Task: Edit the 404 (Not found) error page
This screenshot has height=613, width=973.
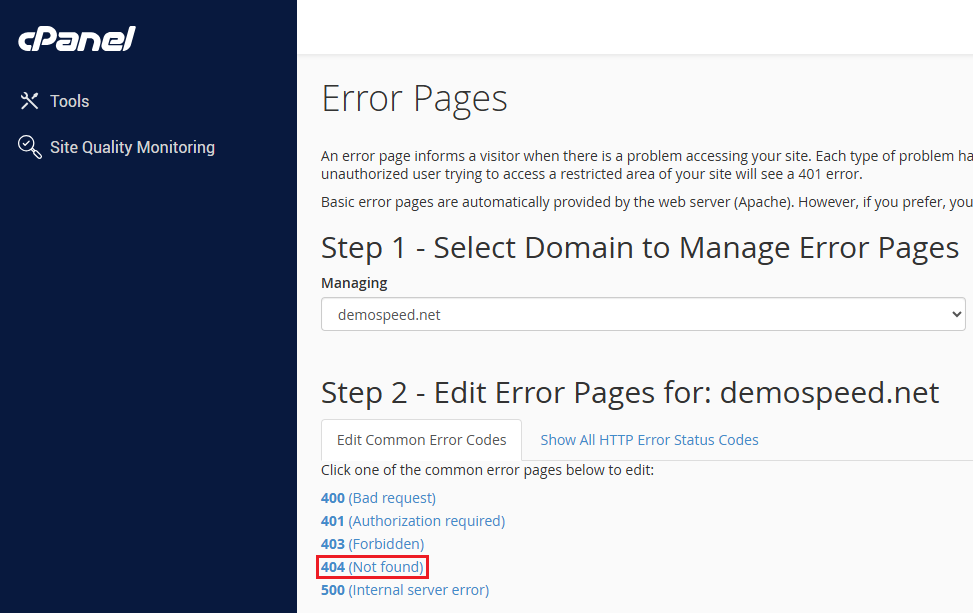Action: coord(372,567)
